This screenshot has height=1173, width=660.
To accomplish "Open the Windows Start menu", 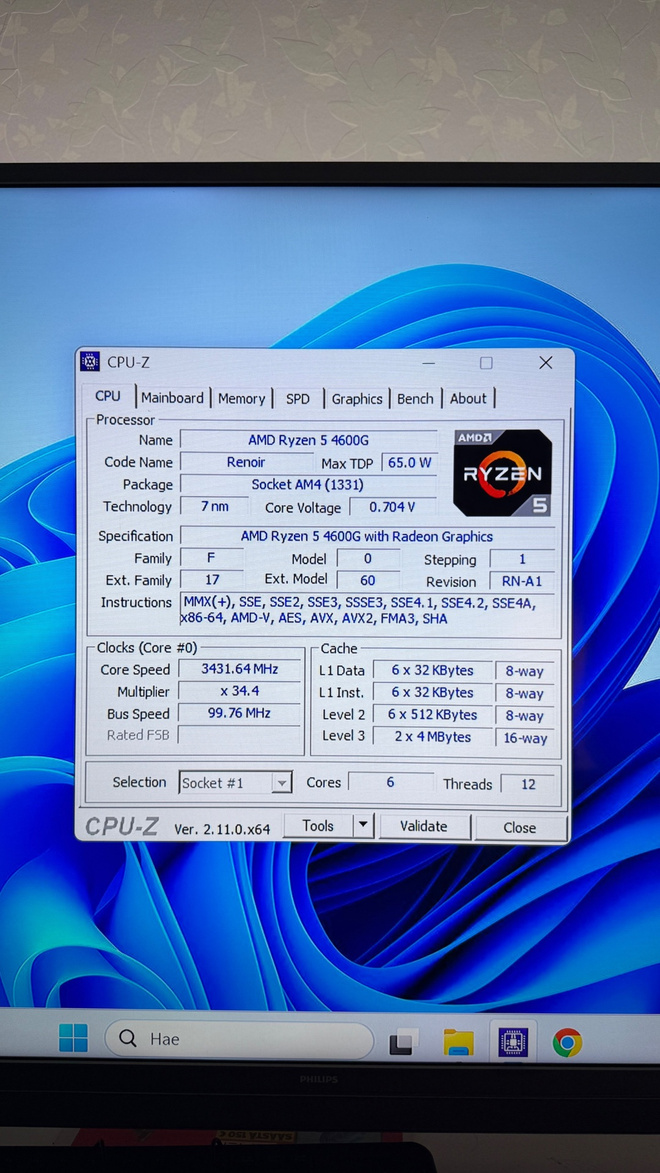I will coord(73,1038).
